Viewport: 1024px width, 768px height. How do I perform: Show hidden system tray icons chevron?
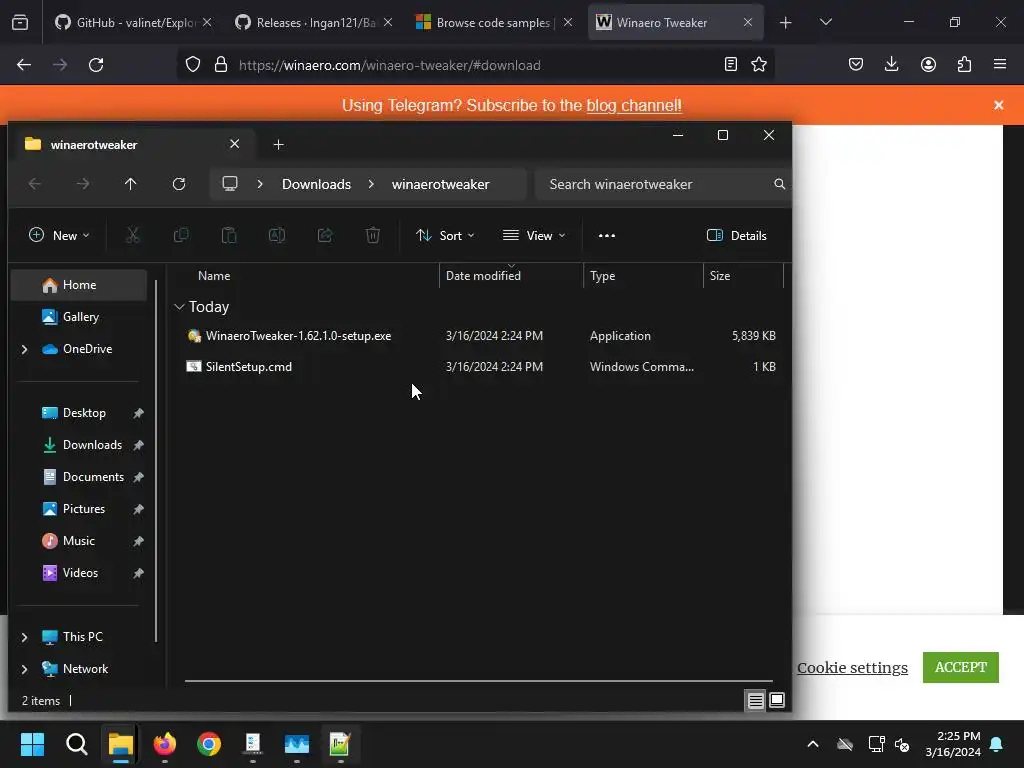pos(812,744)
